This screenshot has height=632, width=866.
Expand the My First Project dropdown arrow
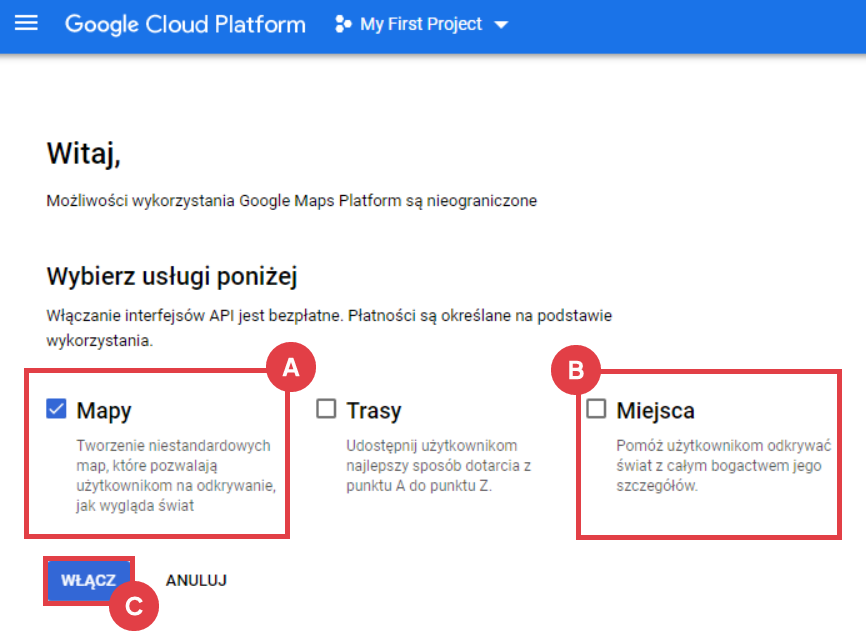tap(502, 25)
